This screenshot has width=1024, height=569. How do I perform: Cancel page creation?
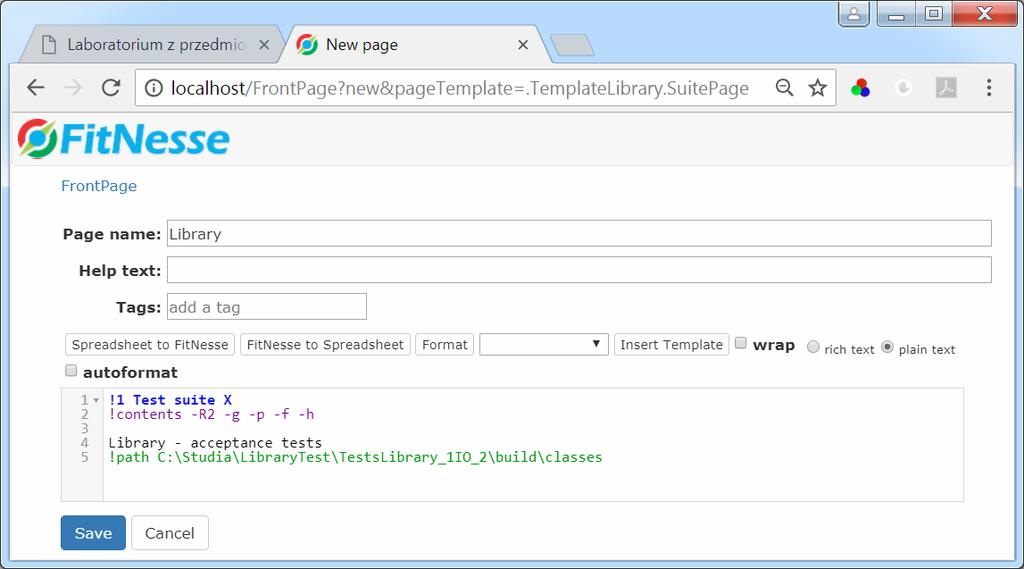point(170,532)
